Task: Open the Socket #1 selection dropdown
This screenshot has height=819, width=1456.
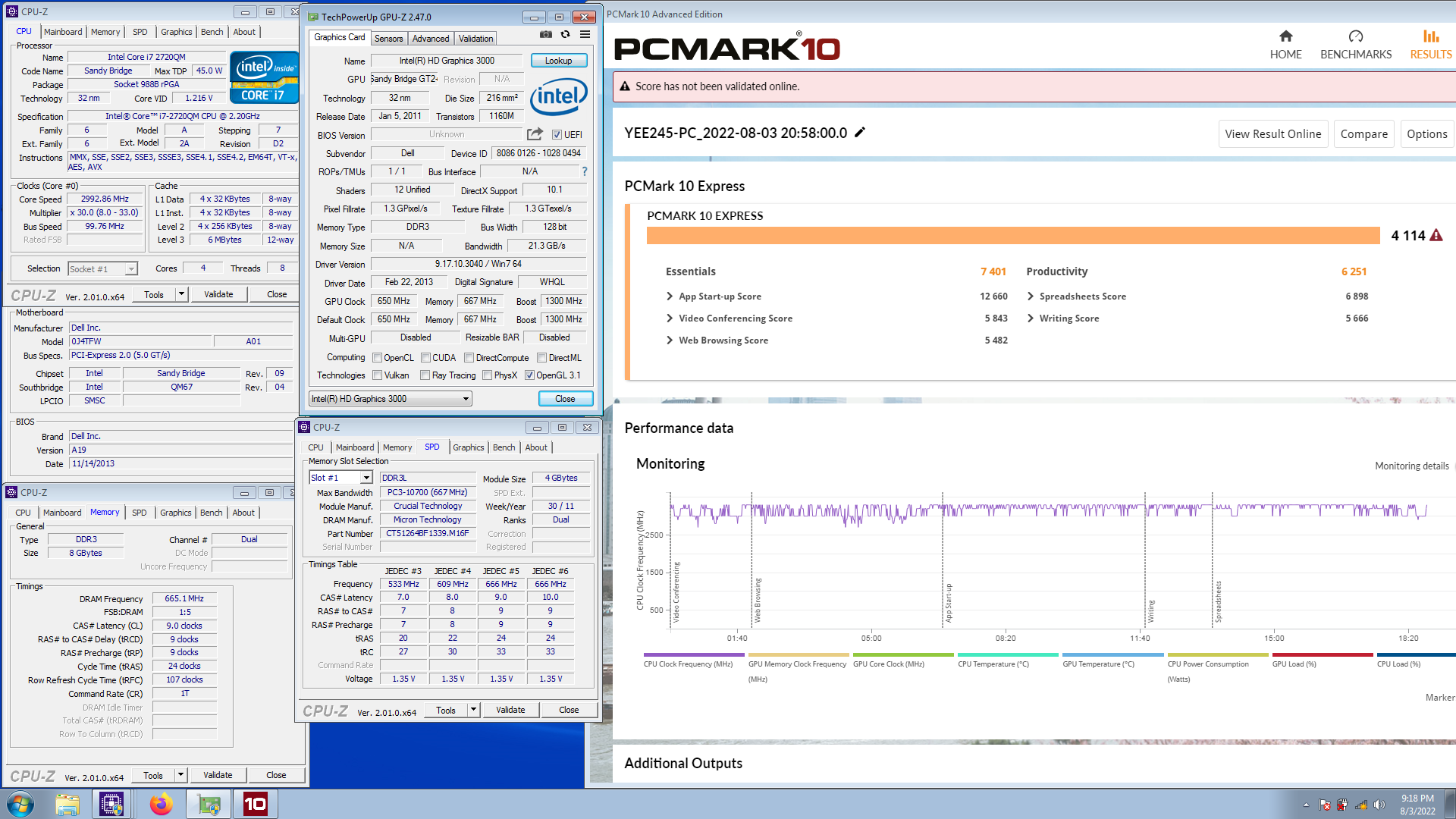Action: pos(102,268)
